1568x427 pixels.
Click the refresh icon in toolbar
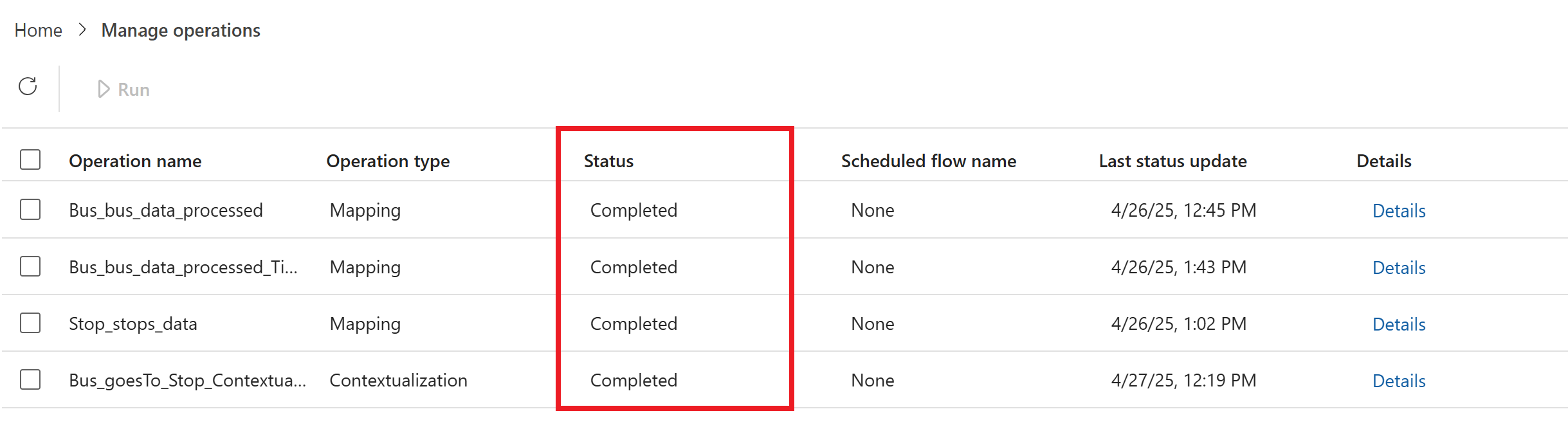coord(28,87)
